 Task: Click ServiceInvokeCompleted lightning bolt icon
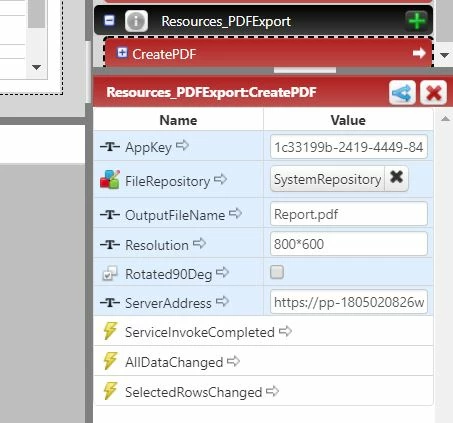(110, 331)
